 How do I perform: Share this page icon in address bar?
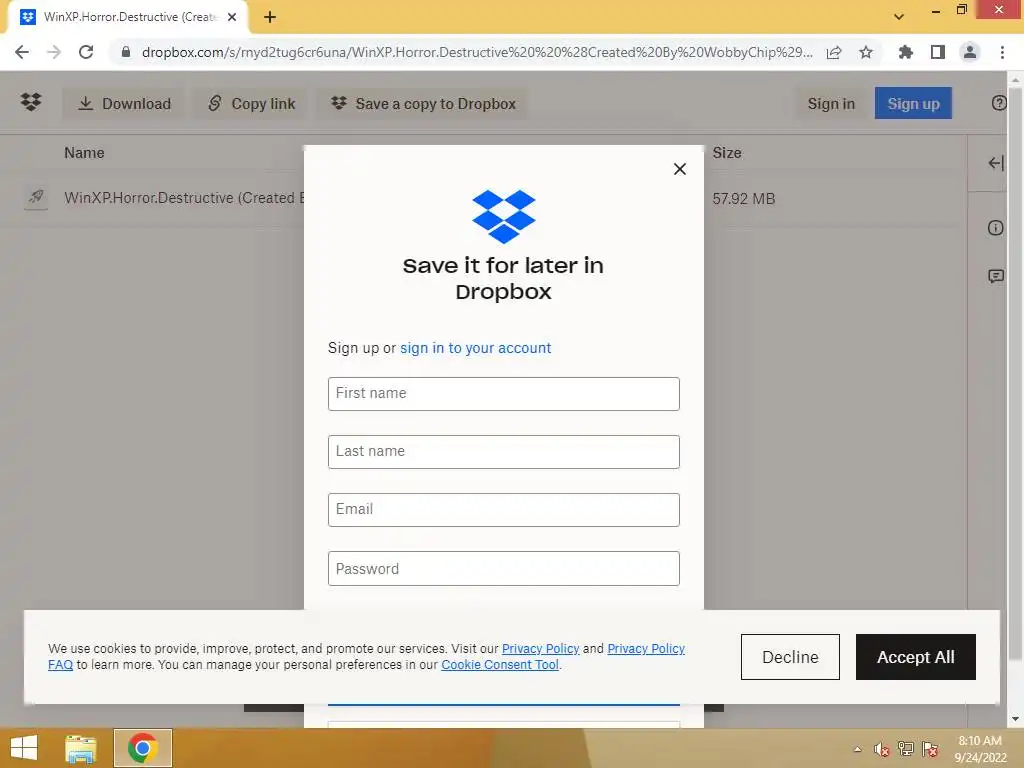click(834, 52)
